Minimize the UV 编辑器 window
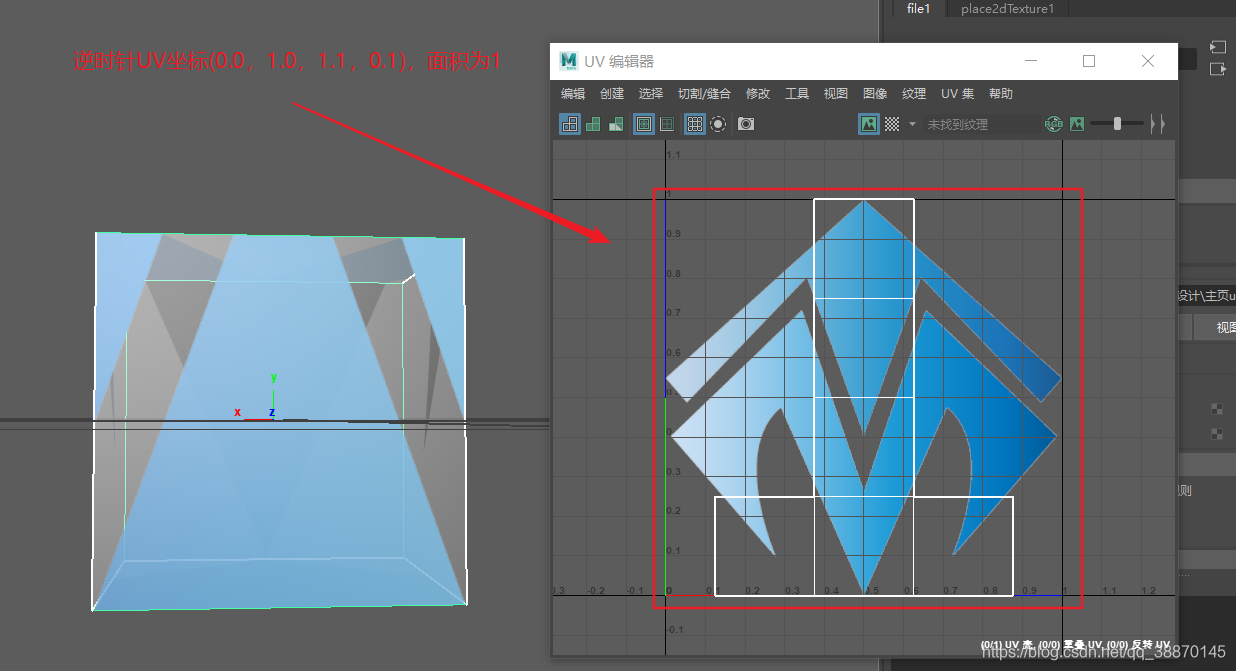Image resolution: width=1236 pixels, height=671 pixels. [1030, 61]
